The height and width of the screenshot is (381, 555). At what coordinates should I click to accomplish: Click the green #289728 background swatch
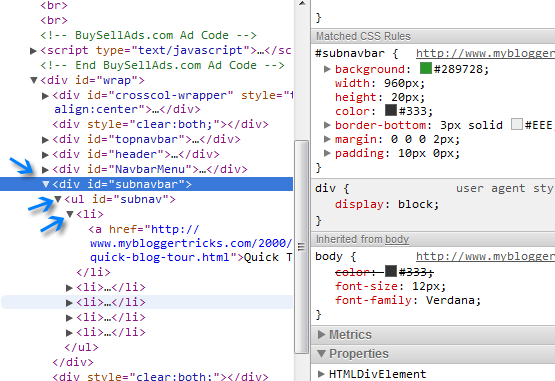tap(425, 68)
